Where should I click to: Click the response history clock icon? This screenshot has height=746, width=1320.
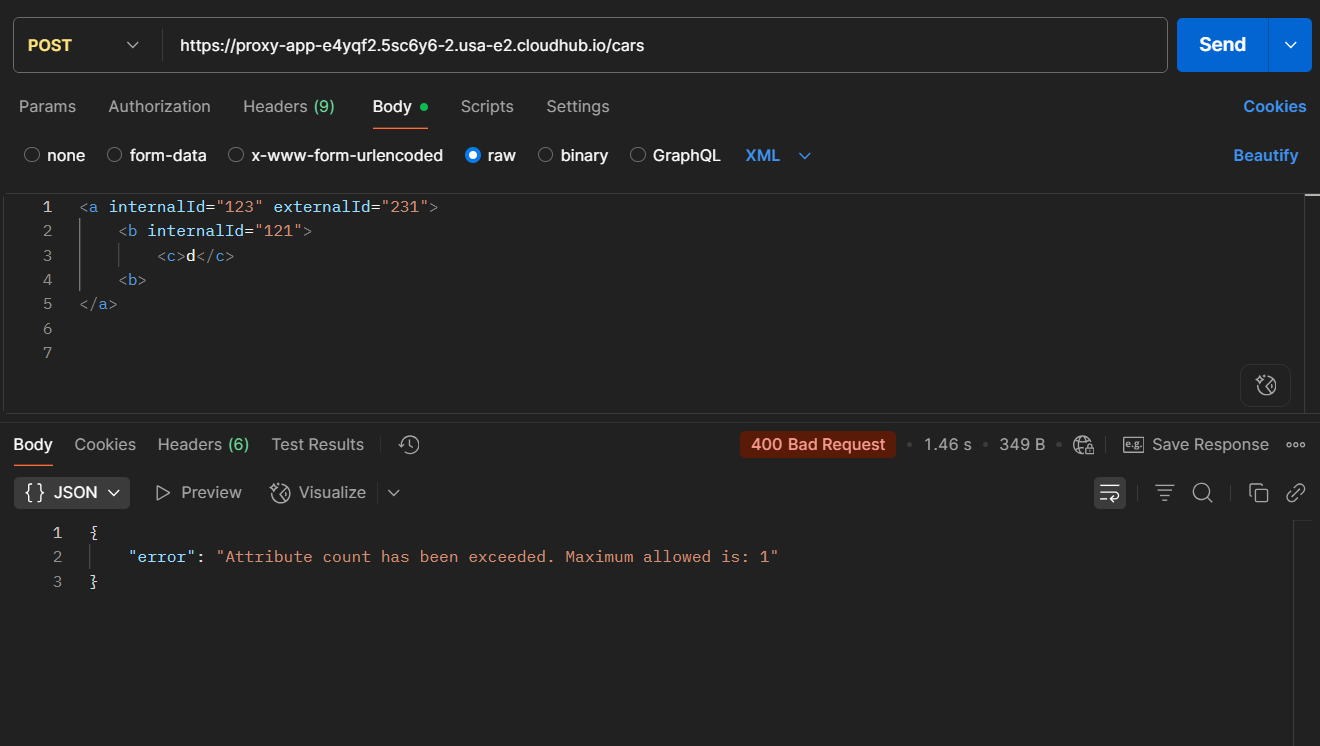point(409,445)
